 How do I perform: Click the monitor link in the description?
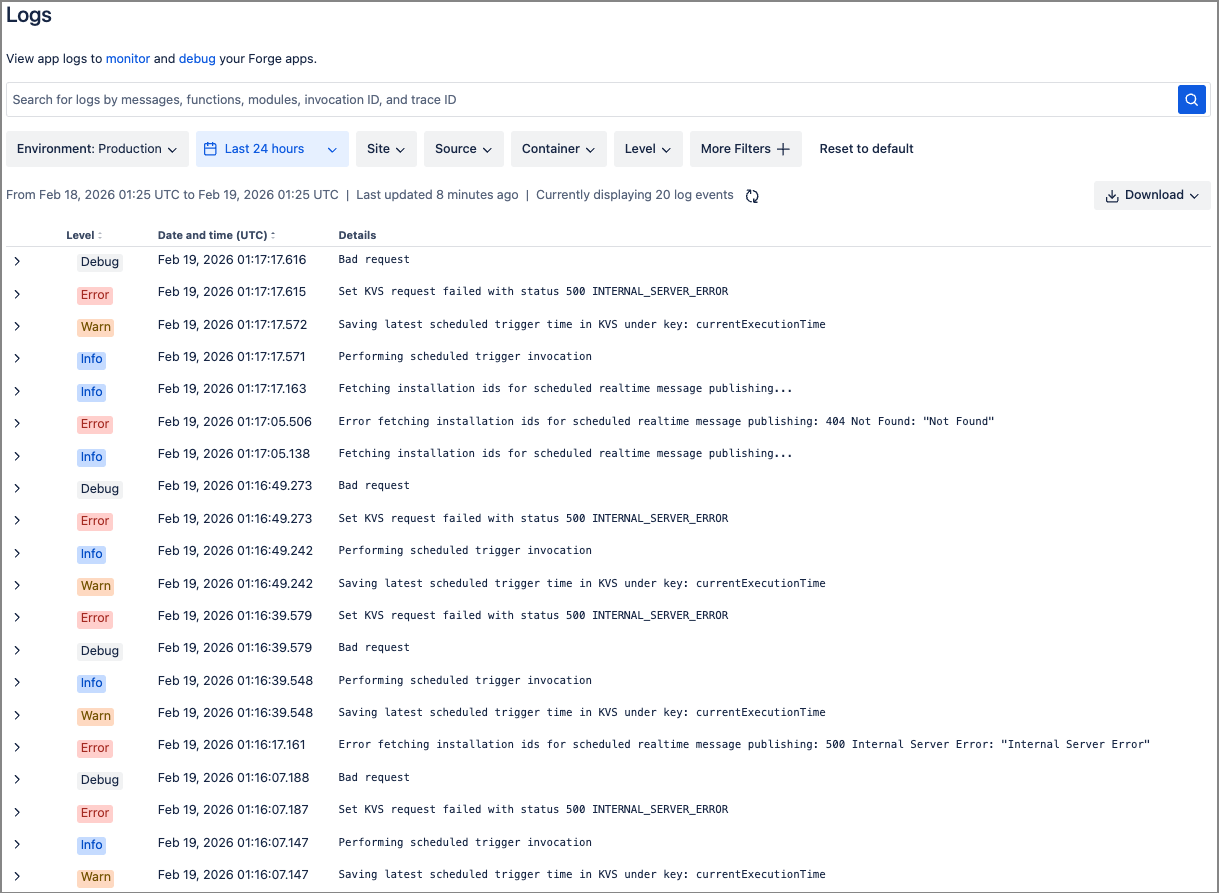pos(128,58)
